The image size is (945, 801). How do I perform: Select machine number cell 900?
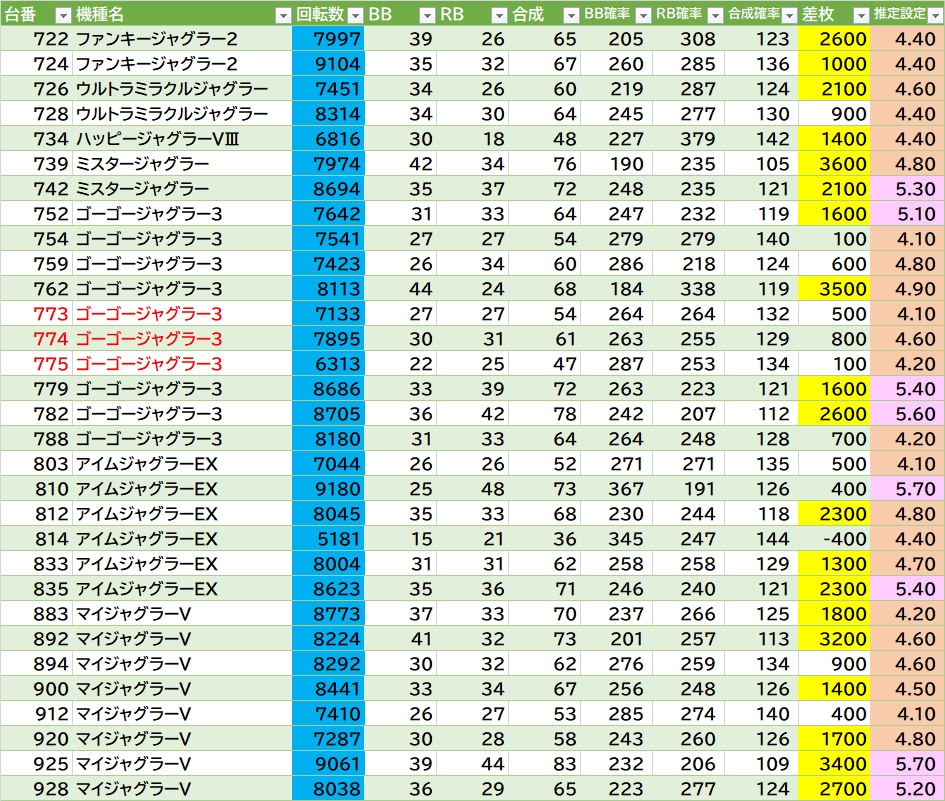36,689
